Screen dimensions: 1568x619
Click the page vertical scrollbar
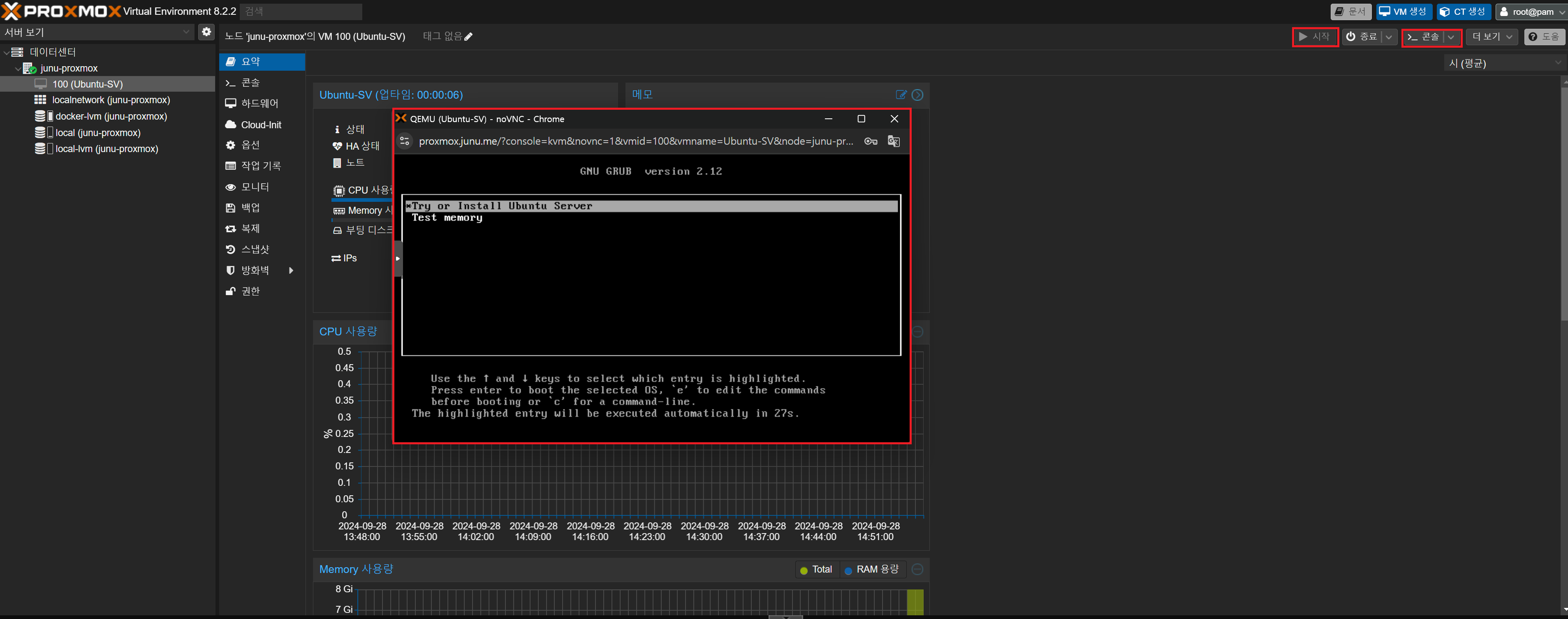(1564, 204)
